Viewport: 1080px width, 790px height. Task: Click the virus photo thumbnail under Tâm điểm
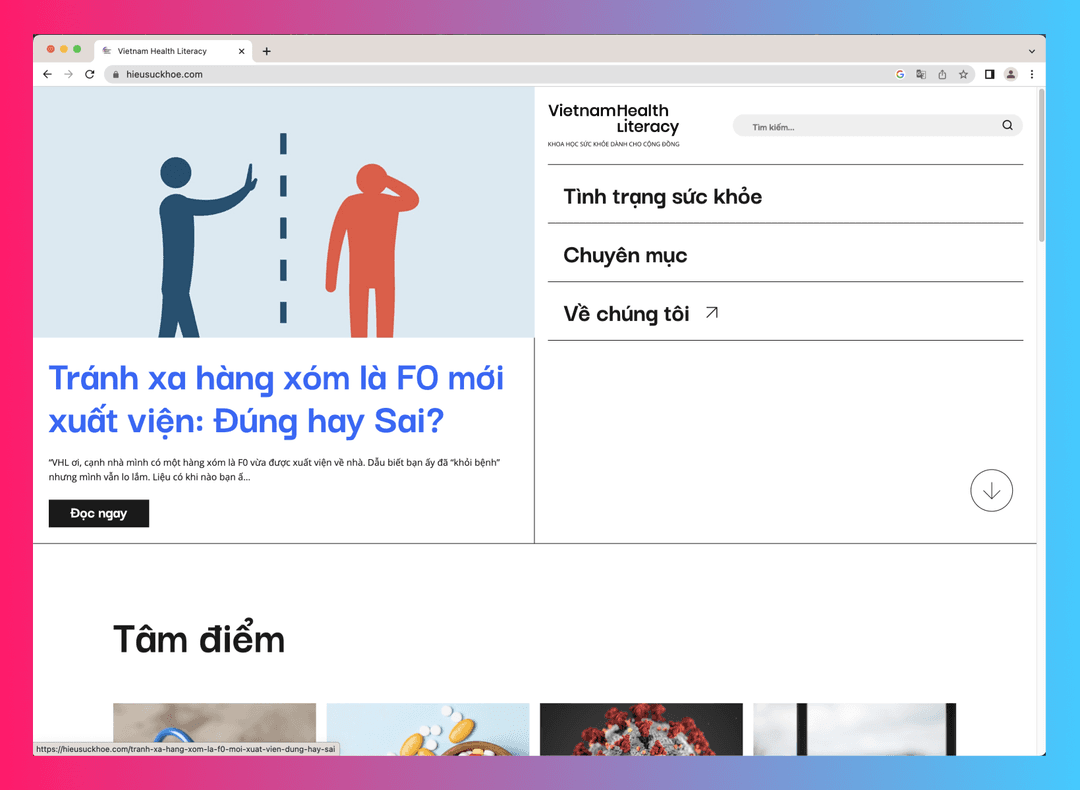[641, 730]
